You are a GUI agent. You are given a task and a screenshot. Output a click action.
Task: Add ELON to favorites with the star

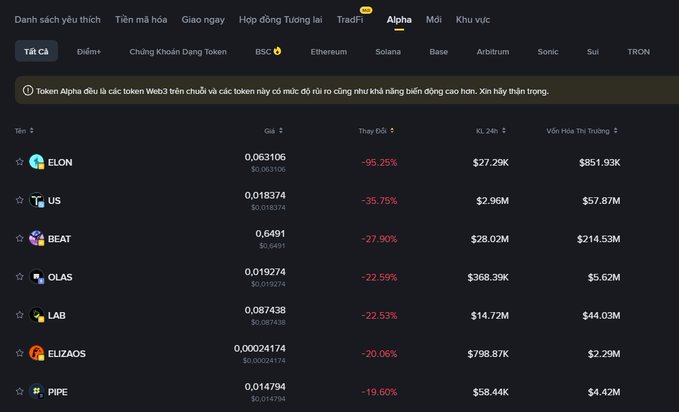(19, 162)
